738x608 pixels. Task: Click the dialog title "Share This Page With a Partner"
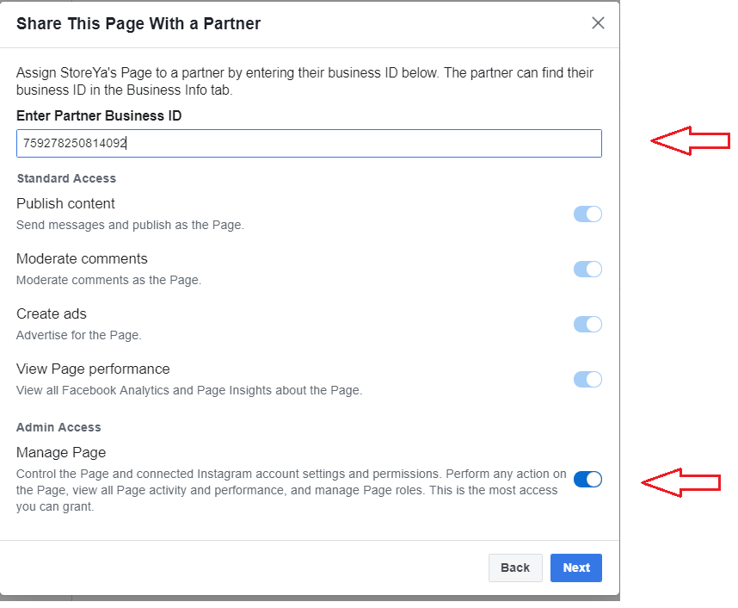click(138, 23)
